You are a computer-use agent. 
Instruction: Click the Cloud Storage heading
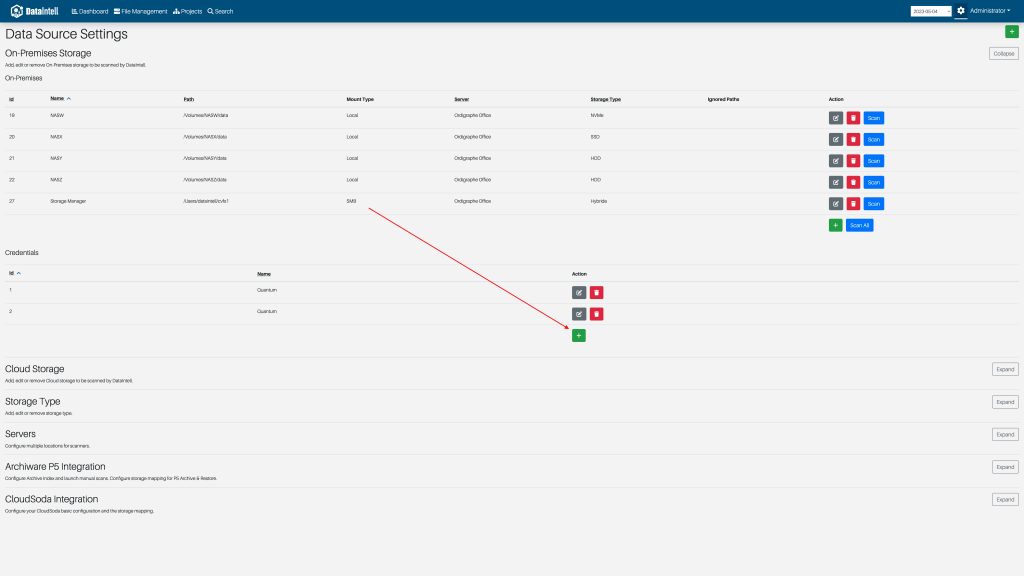pos(35,369)
